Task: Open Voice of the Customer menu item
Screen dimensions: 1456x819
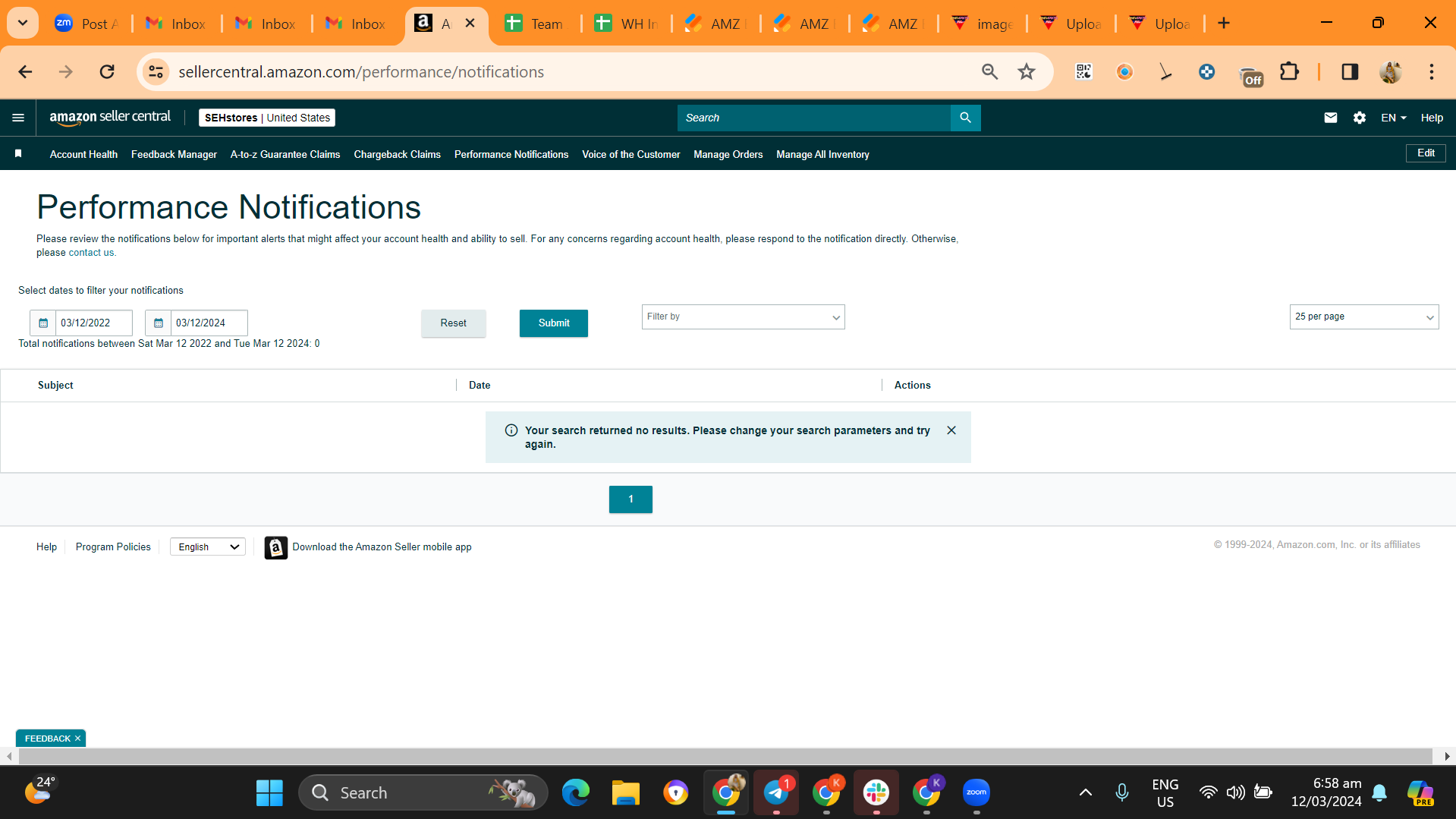Action: point(631,154)
